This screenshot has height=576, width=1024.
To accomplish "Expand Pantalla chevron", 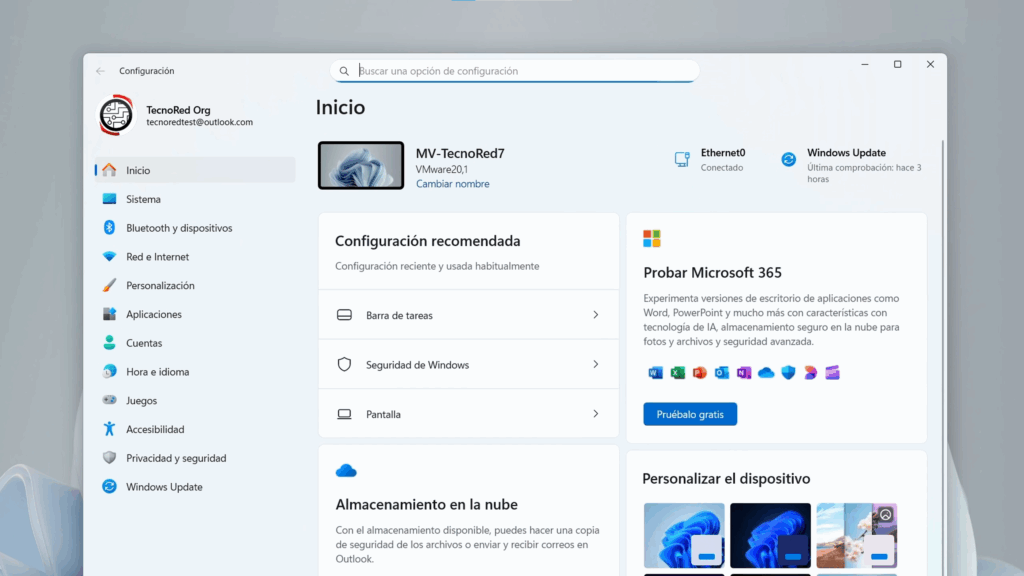I will (x=596, y=414).
